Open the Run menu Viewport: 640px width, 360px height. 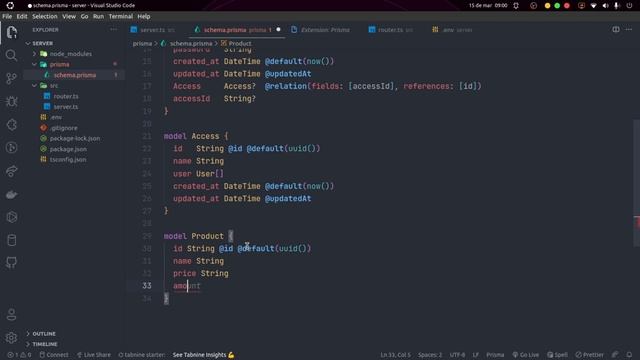pos(98,16)
